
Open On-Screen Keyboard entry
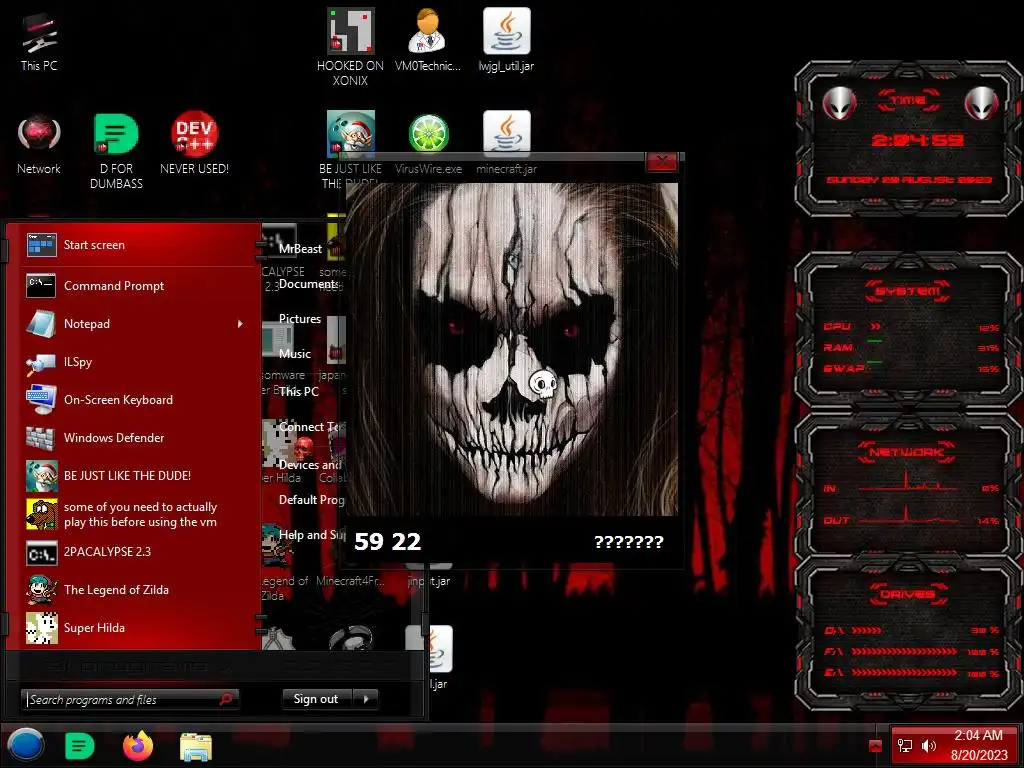pos(138,400)
